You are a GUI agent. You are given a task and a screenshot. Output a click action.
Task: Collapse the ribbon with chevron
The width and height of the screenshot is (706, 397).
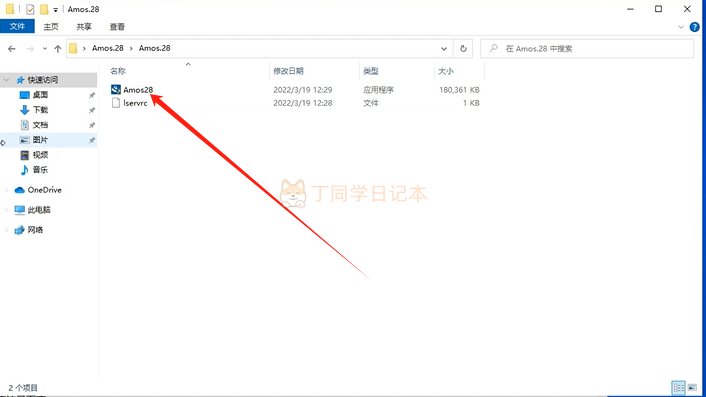point(681,27)
